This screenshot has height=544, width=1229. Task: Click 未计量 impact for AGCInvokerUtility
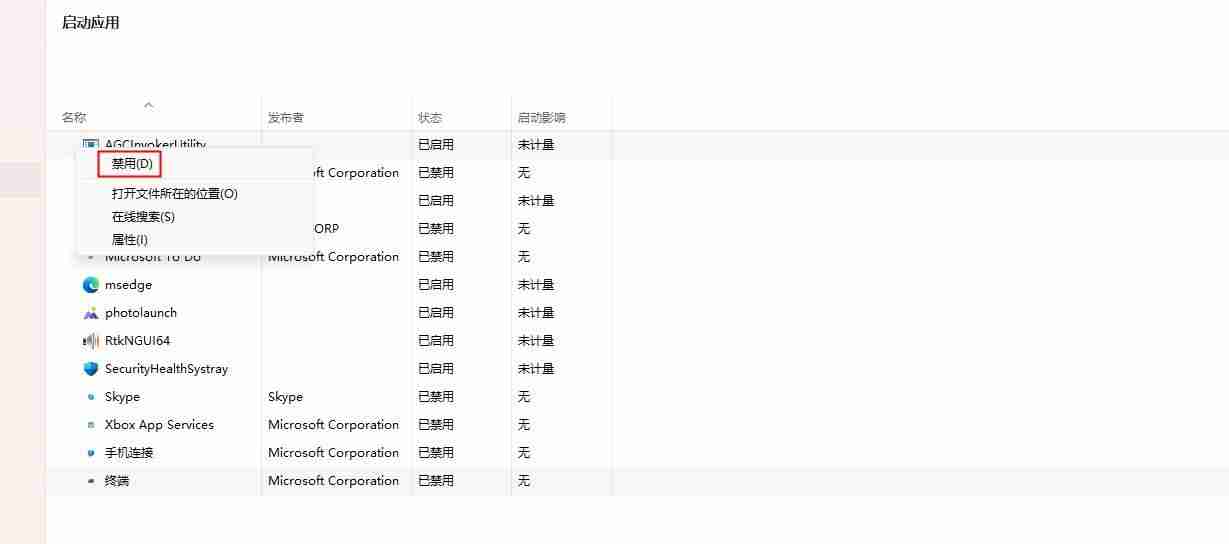pos(536,145)
